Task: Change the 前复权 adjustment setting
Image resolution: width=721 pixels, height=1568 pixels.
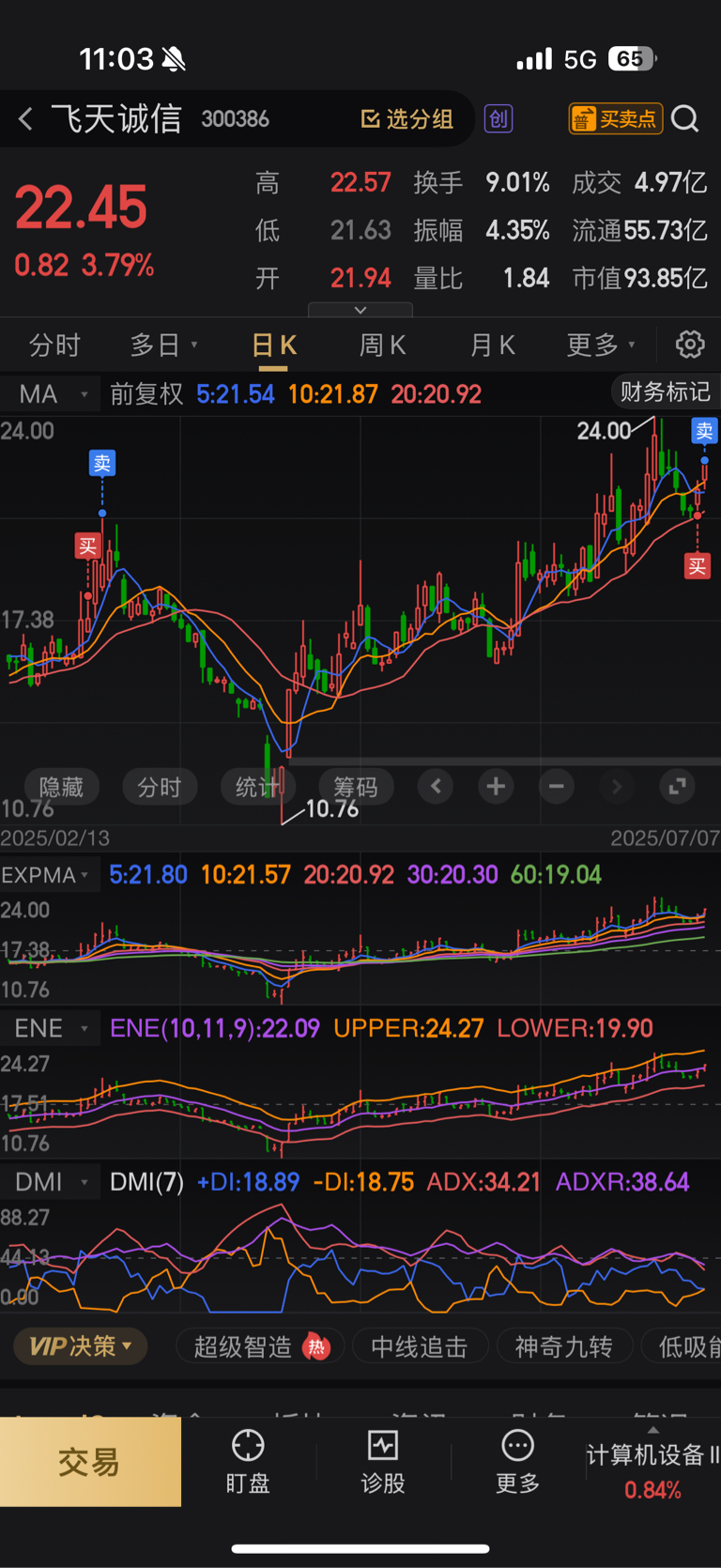Action: 146,394
